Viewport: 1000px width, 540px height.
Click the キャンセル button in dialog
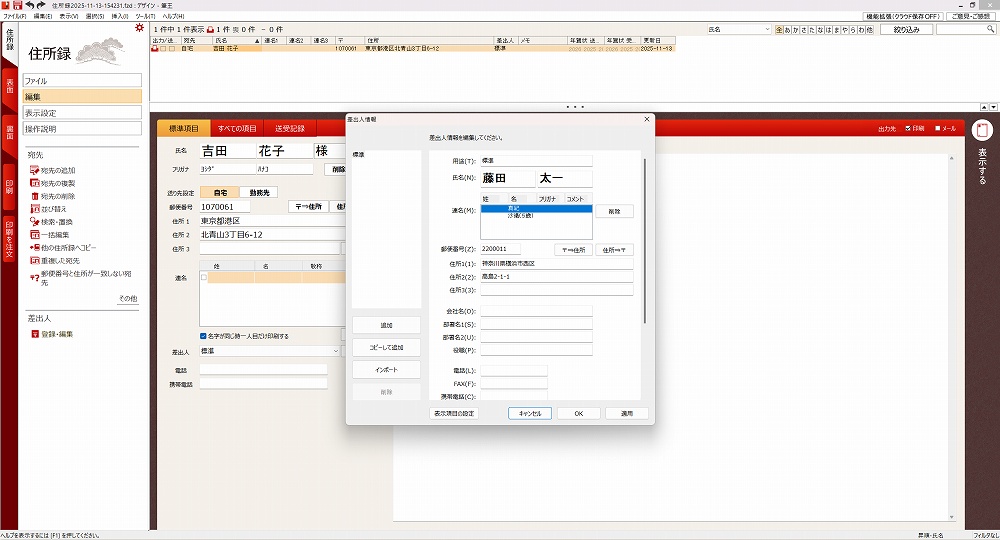coord(529,413)
